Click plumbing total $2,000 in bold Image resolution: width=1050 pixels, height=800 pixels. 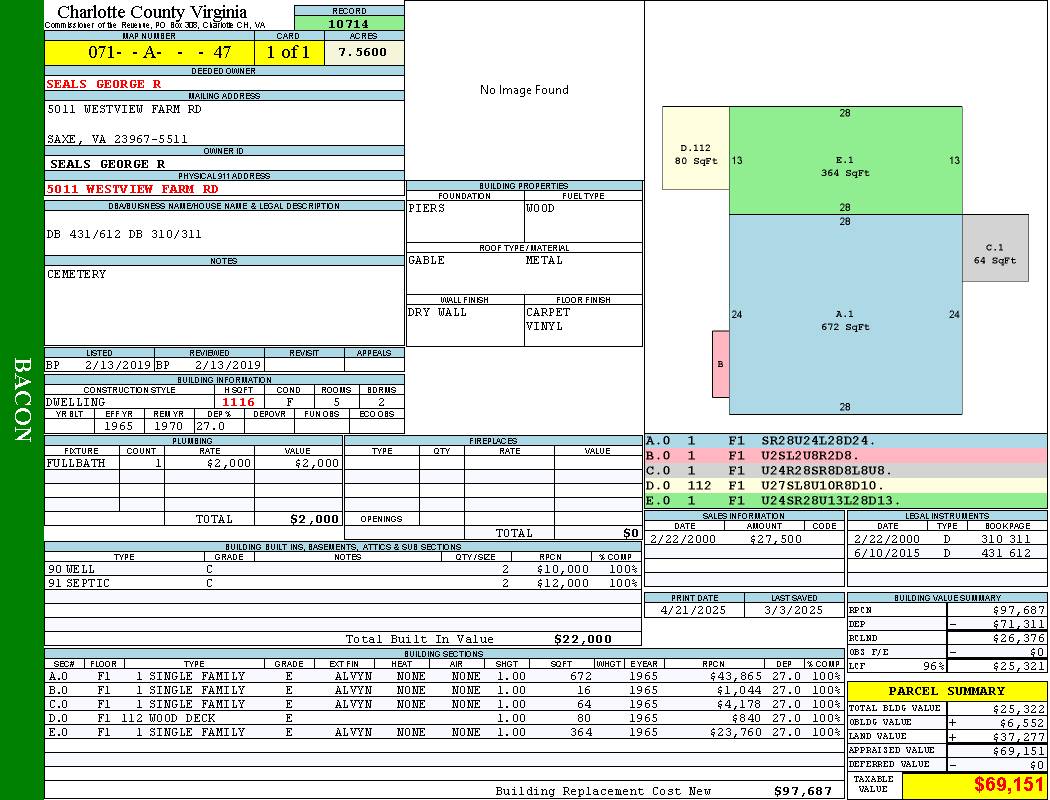(314, 519)
